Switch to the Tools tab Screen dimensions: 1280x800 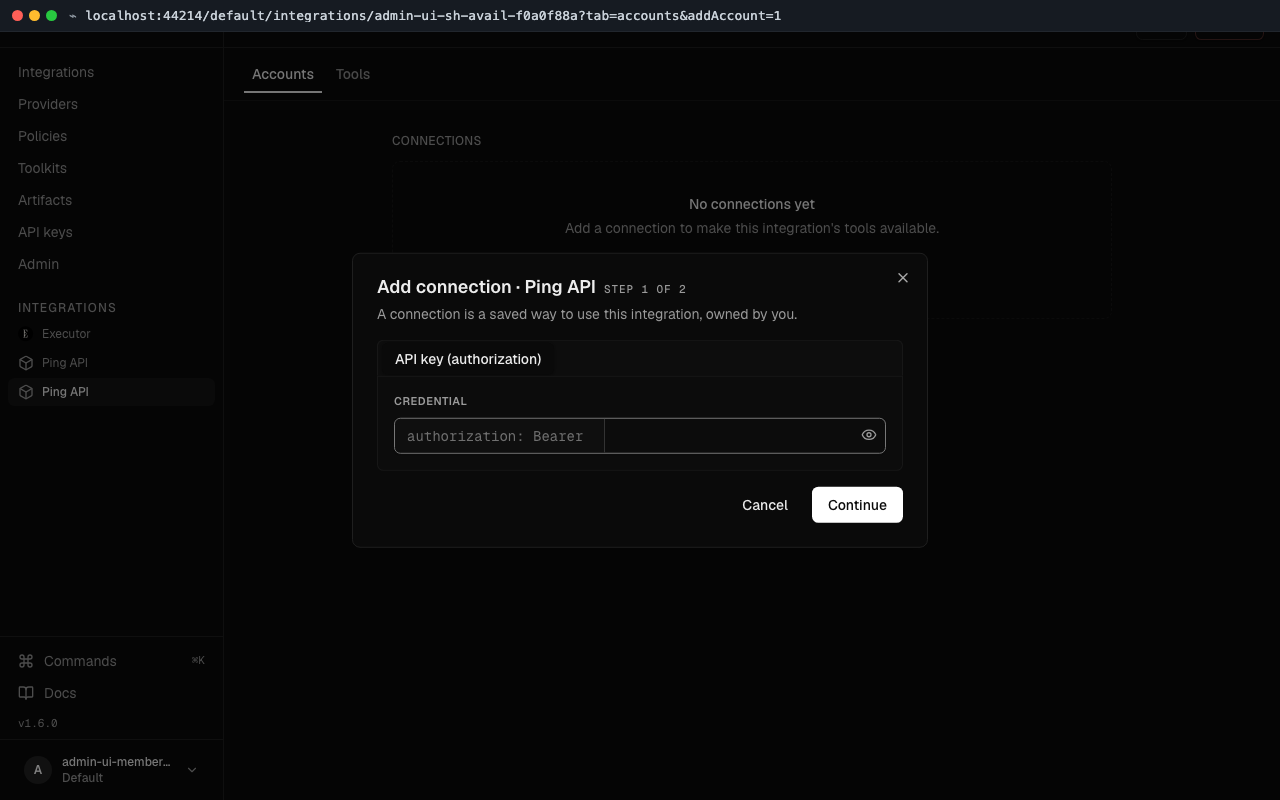(353, 74)
